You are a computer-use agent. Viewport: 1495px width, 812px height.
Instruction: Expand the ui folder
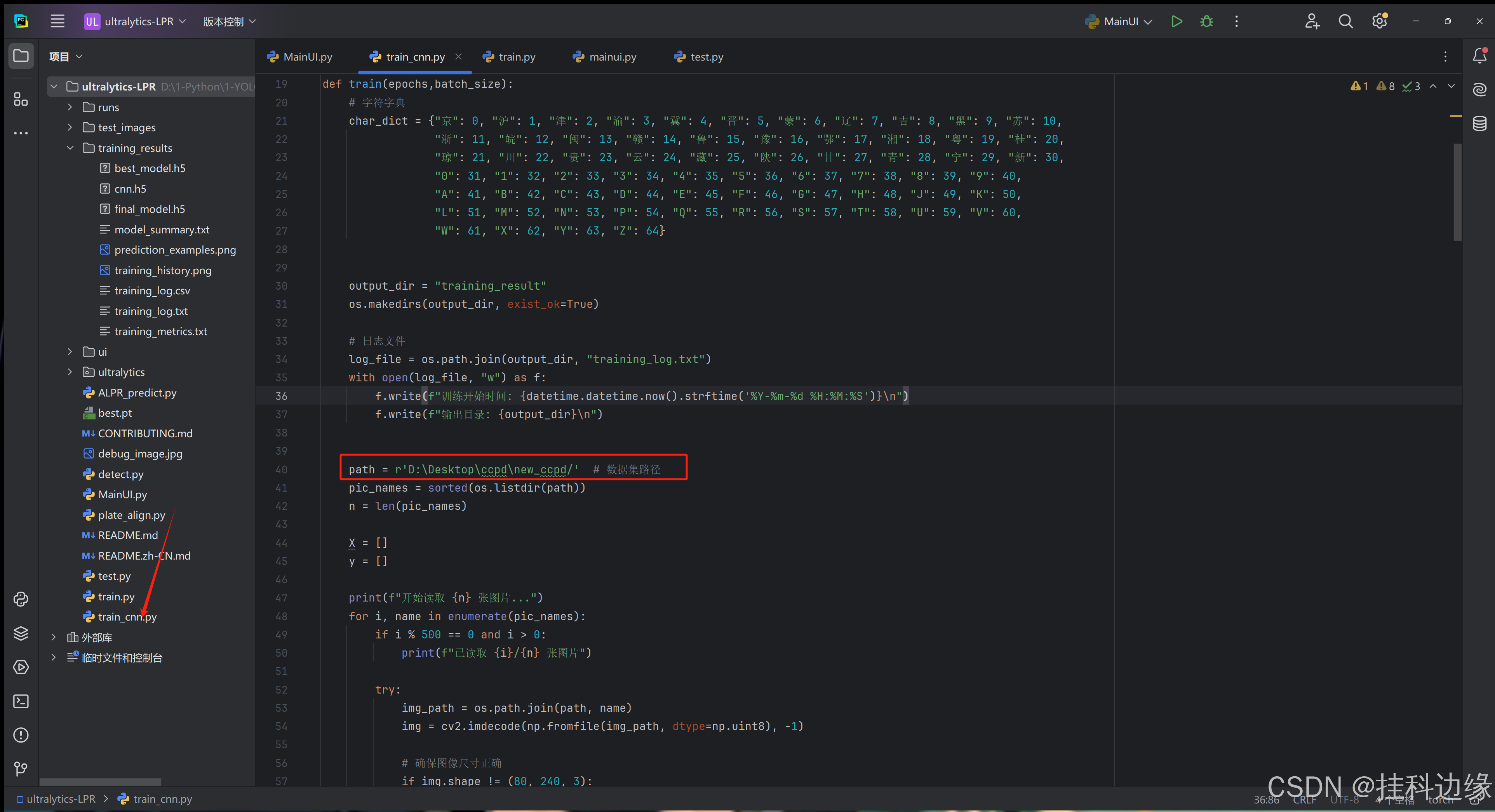70,352
